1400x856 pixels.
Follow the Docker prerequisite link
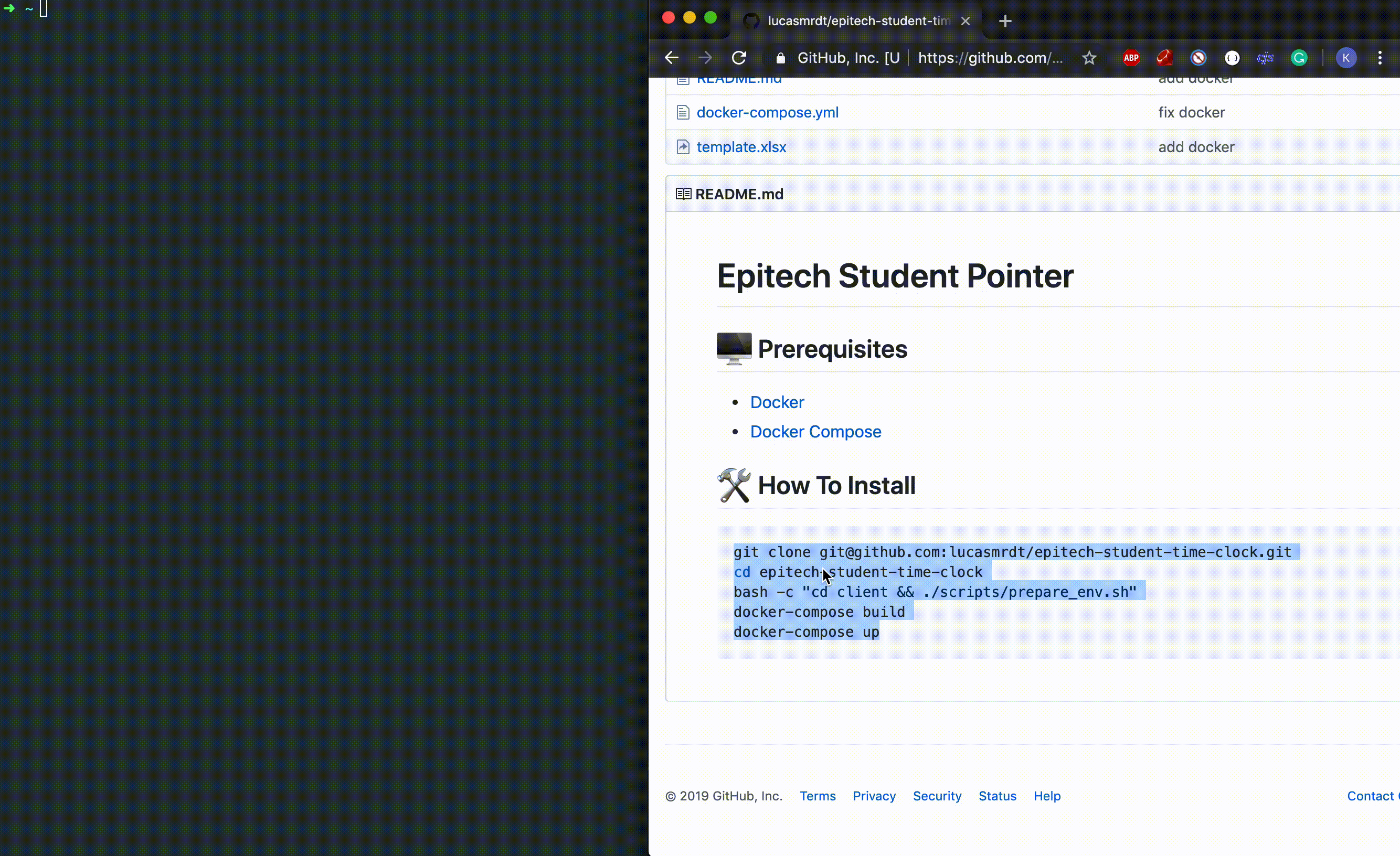click(777, 402)
